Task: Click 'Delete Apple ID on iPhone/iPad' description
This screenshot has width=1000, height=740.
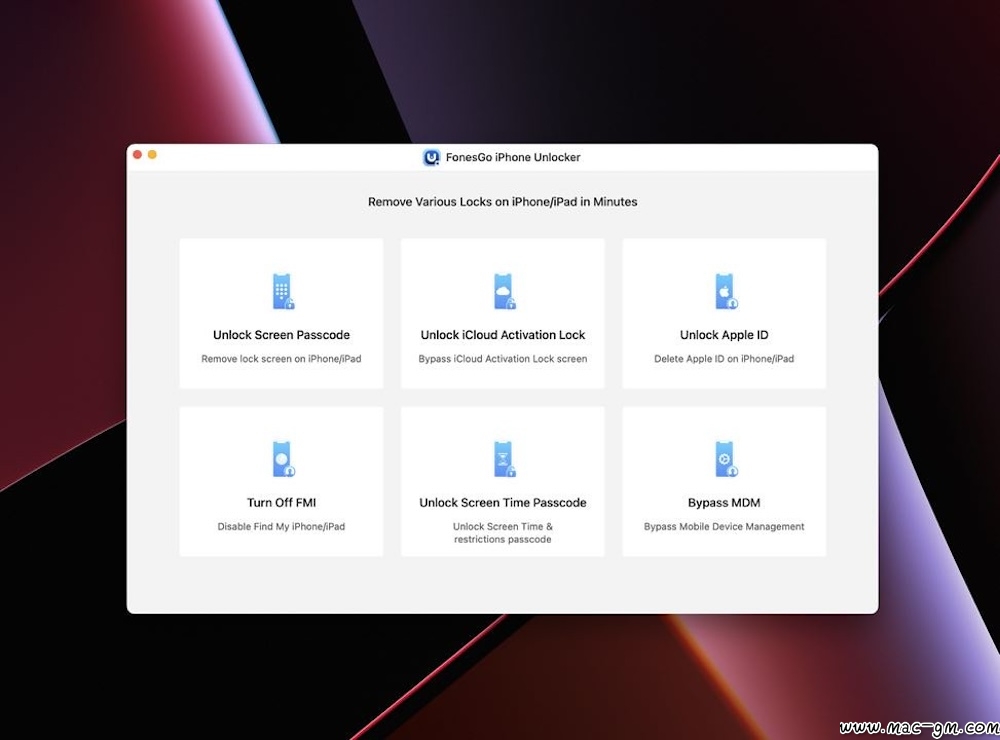Action: coord(724,359)
